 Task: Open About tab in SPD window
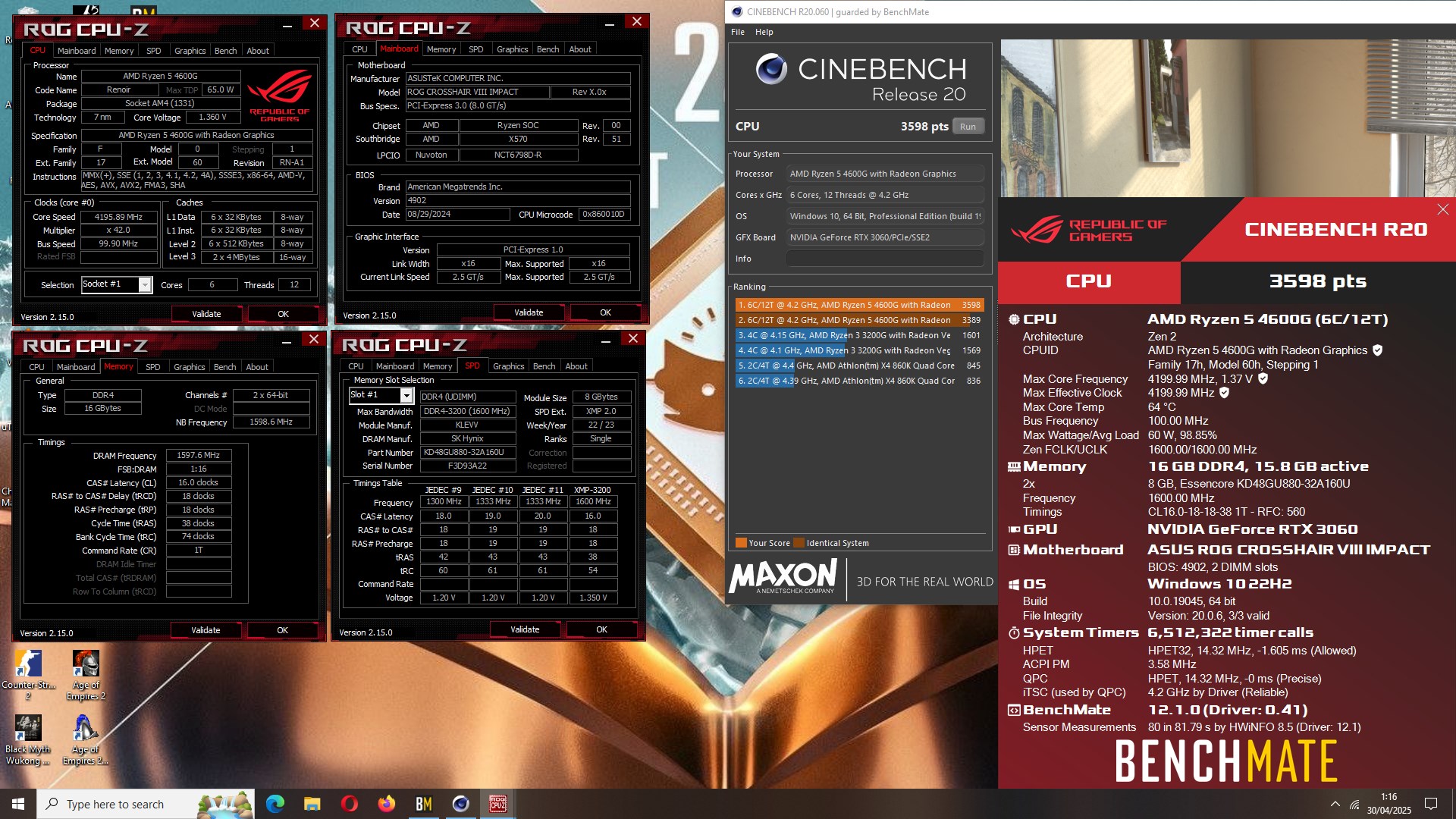coord(576,366)
